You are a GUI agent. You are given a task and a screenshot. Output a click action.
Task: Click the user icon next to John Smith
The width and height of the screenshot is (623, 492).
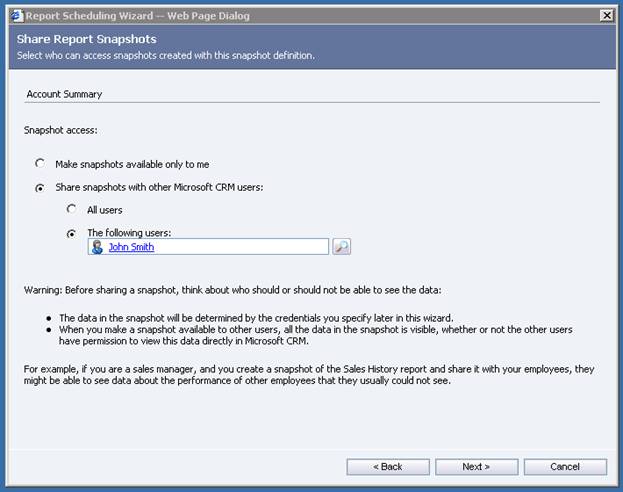click(97, 247)
